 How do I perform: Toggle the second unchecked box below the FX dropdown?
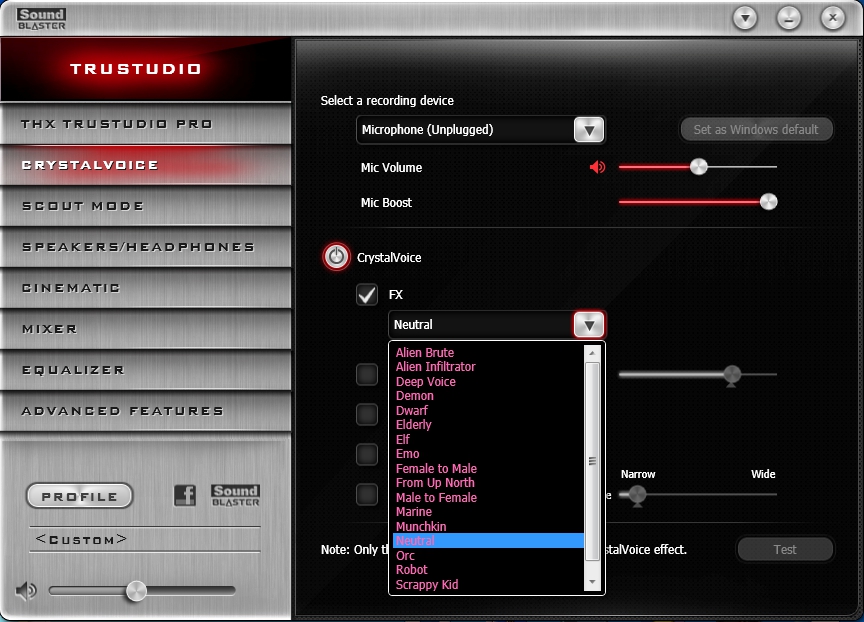[367, 414]
